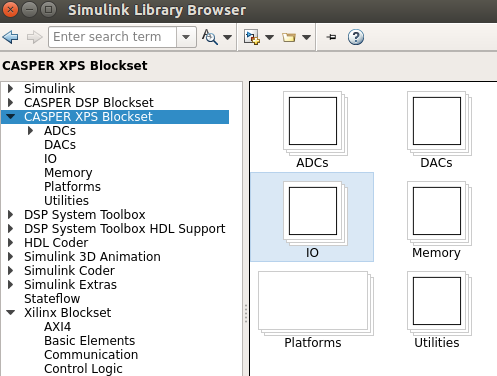Expand the CASPER DSP Blockset node
The image size is (497, 376).
point(11,103)
